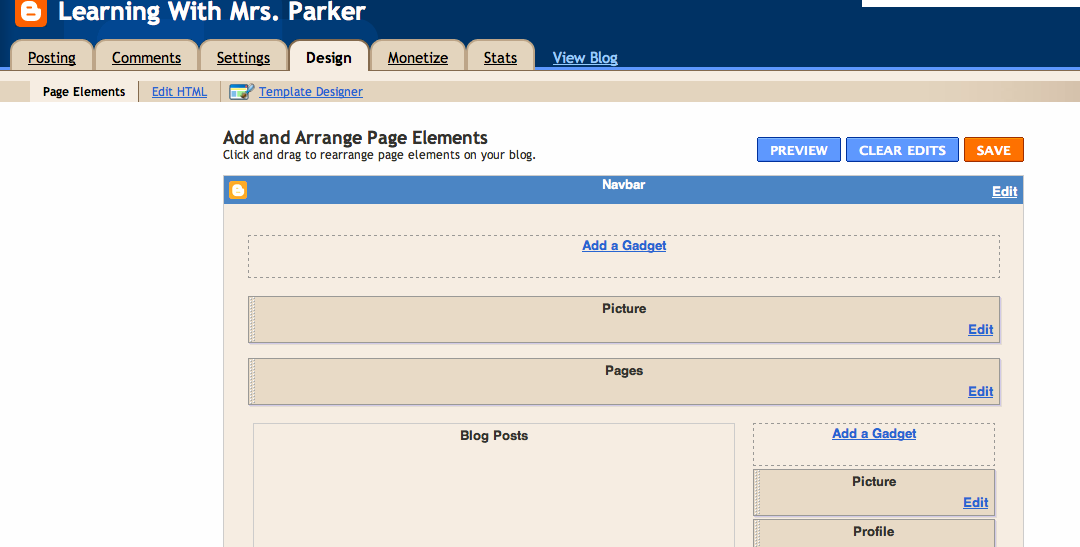The image size is (1080, 547).
Task: Click the Template Designer paint icon
Action: (x=241, y=92)
